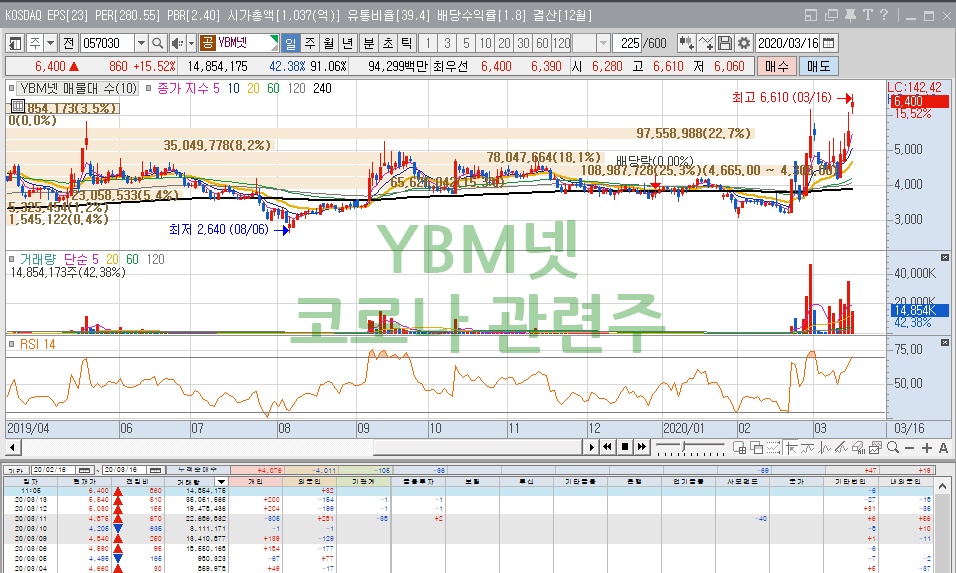Choose the 5 interval button
This screenshot has height=573, width=956.
(466, 43)
